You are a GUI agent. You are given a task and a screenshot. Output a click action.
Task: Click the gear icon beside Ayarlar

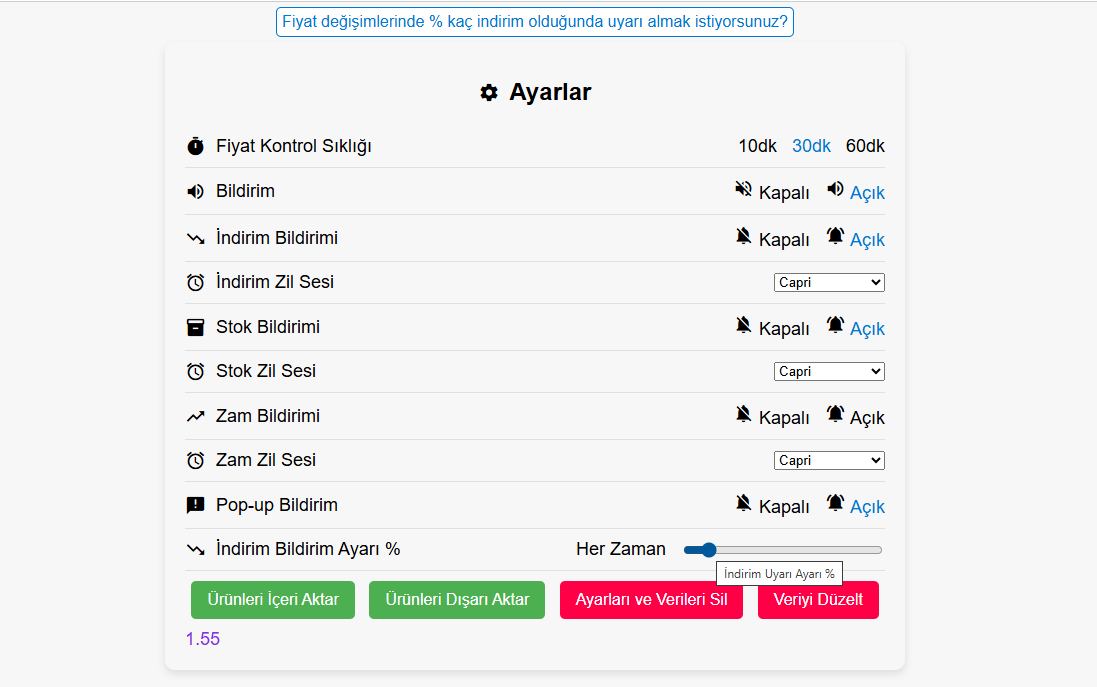point(488,92)
